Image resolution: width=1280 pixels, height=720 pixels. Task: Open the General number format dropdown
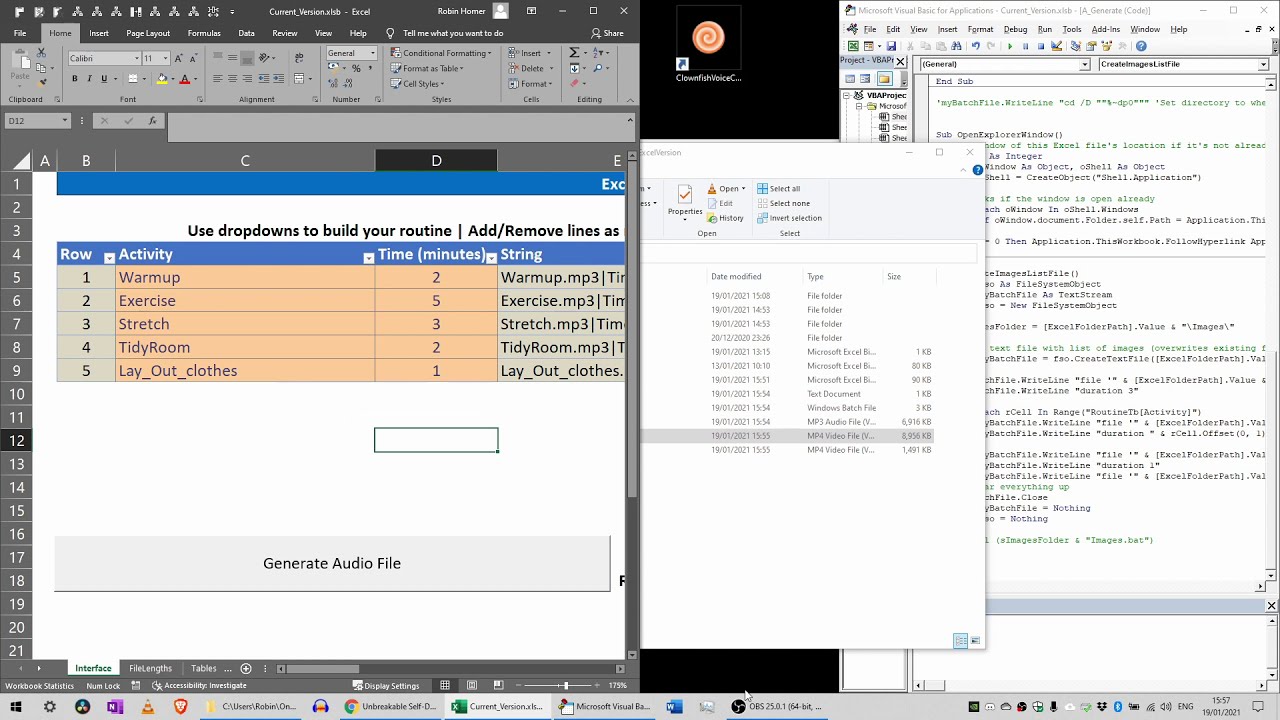click(x=372, y=53)
